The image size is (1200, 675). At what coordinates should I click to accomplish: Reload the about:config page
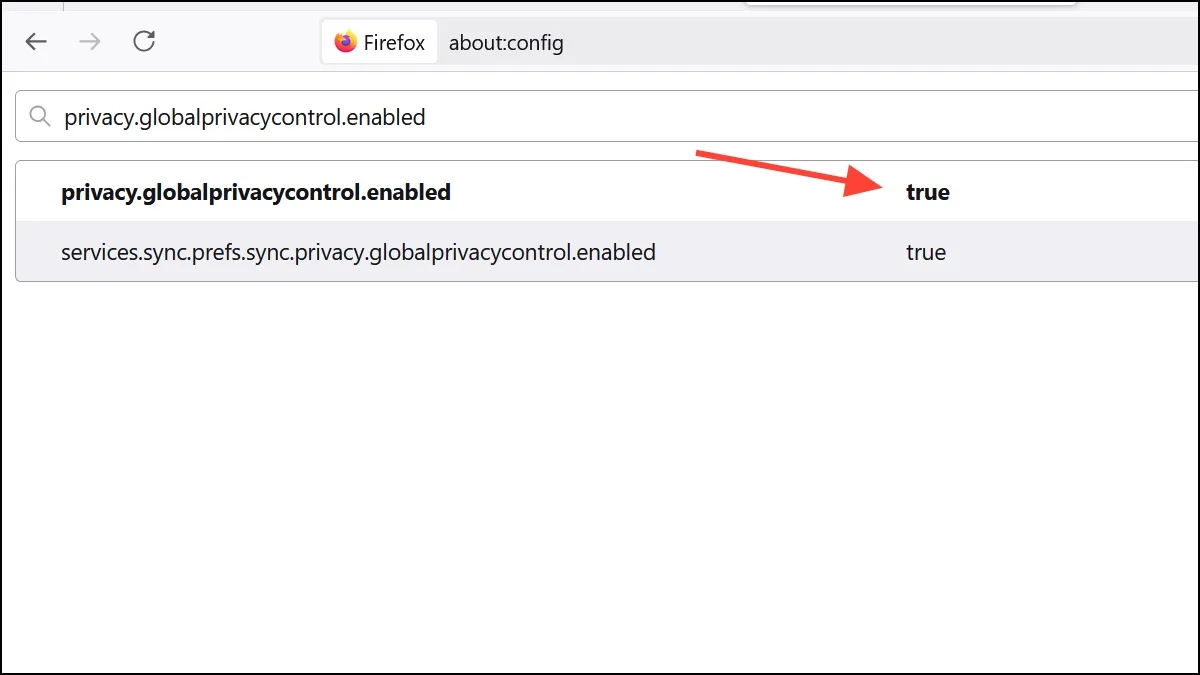click(x=144, y=42)
